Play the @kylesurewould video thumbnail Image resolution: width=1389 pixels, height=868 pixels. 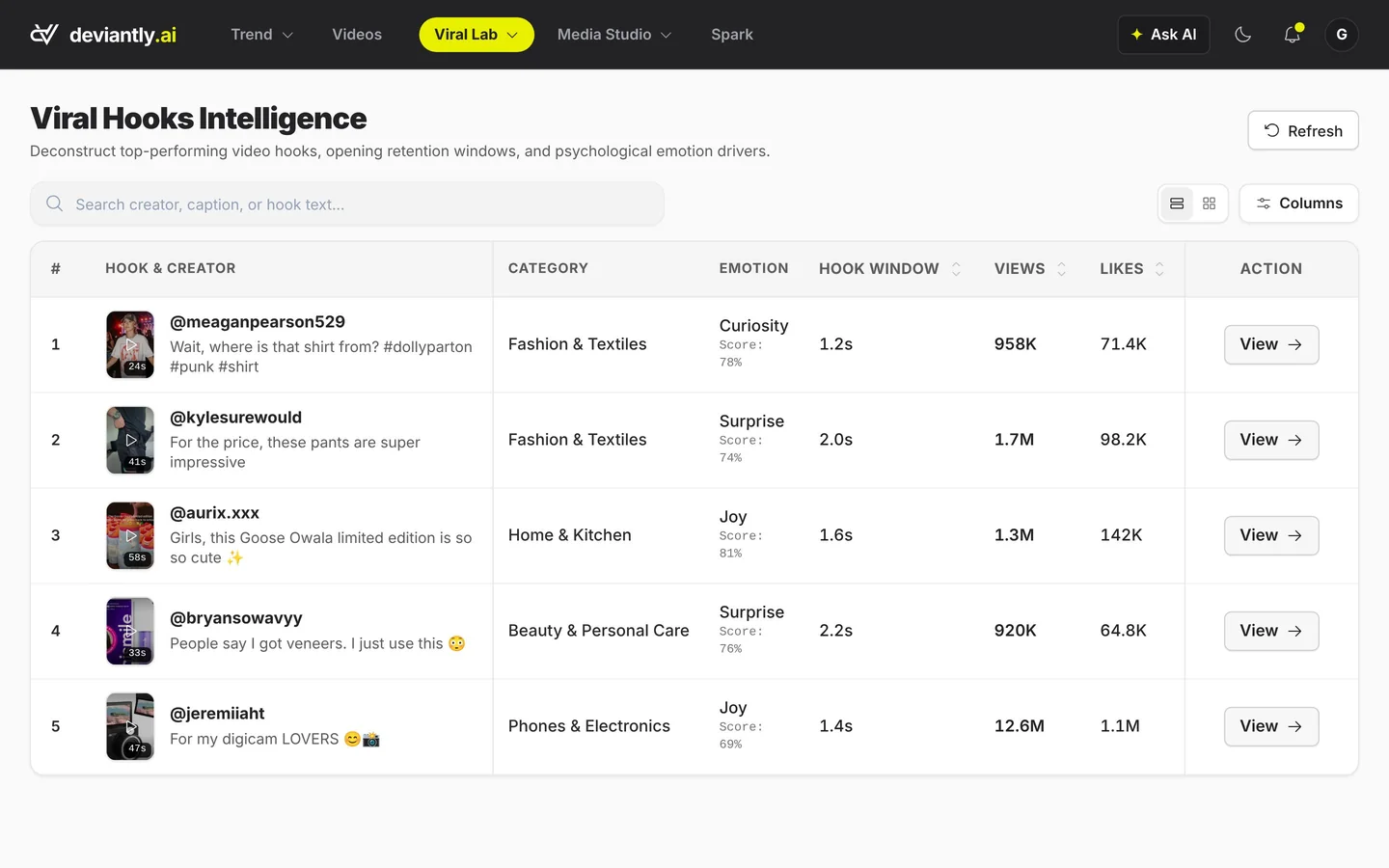click(x=130, y=440)
